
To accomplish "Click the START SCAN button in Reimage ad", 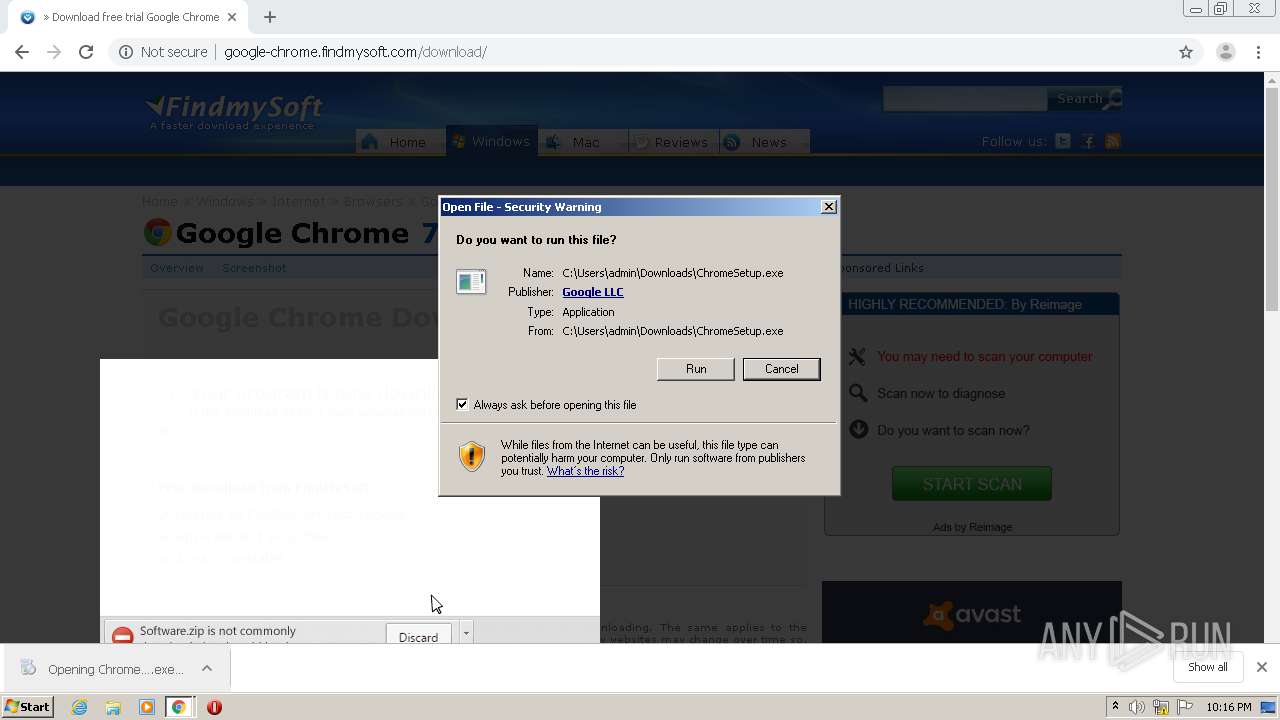I will [971, 484].
